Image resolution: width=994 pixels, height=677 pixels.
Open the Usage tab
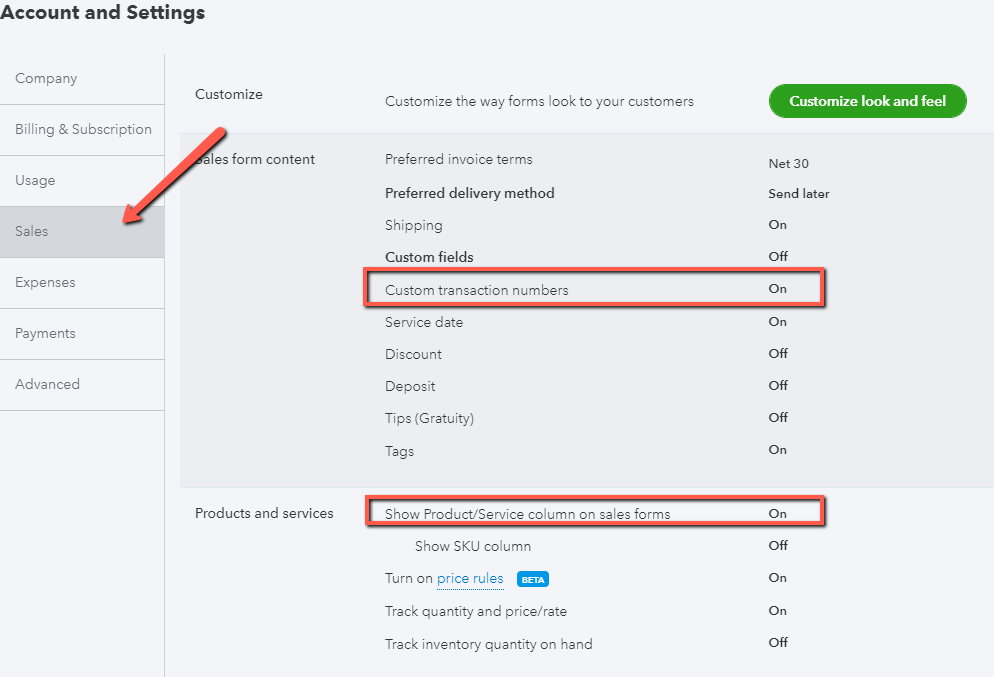point(35,180)
